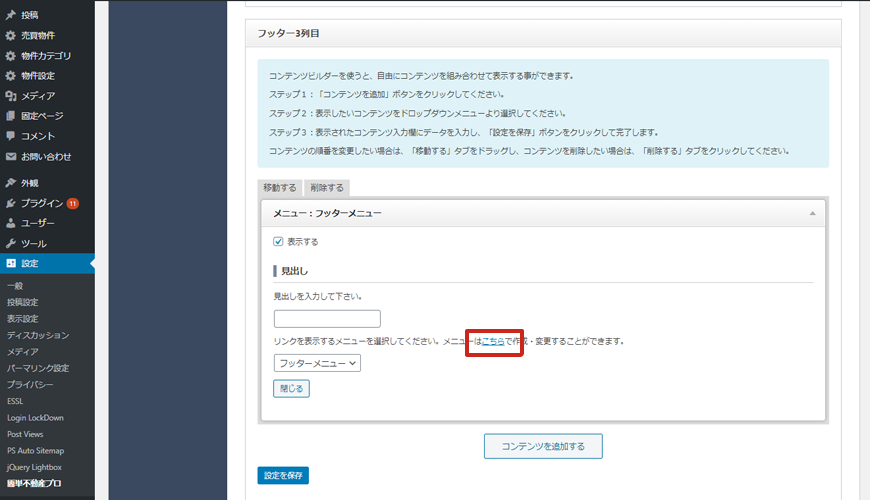This screenshot has width=870, height=500.
Task: Click the pin icon beside 投稿
Action: (x=10, y=15)
